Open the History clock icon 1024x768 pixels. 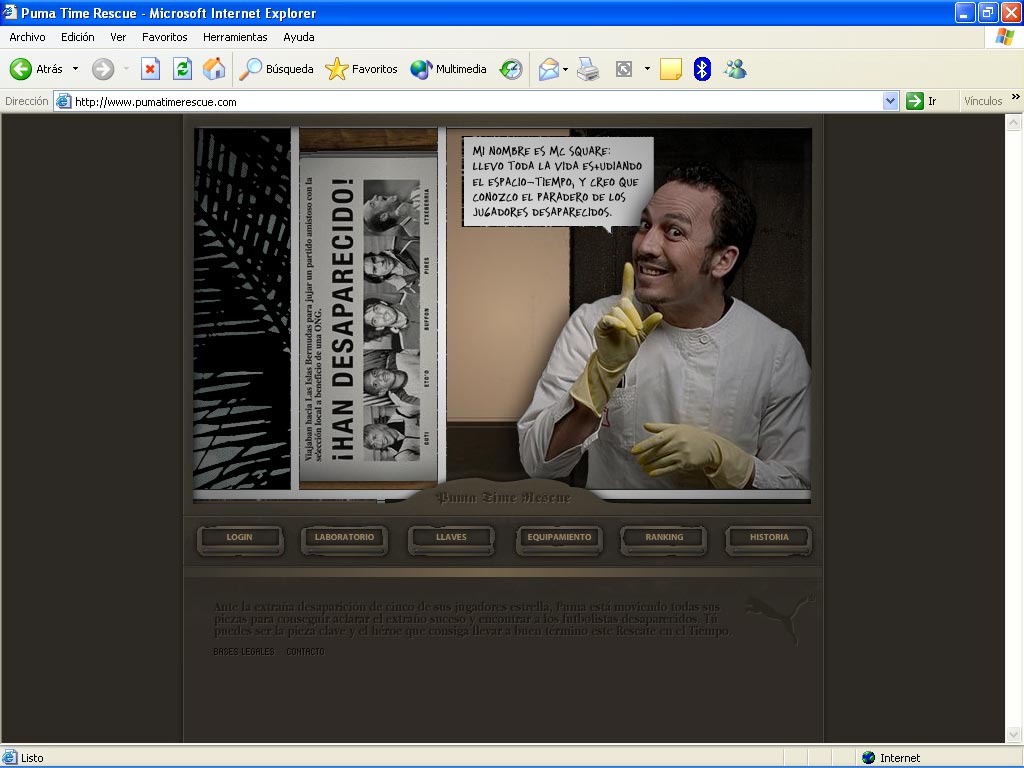click(511, 69)
